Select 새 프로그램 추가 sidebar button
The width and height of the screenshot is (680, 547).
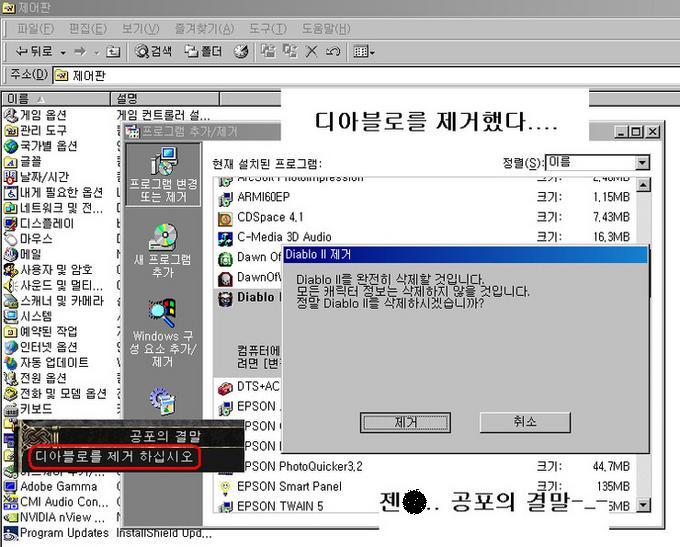163,251
